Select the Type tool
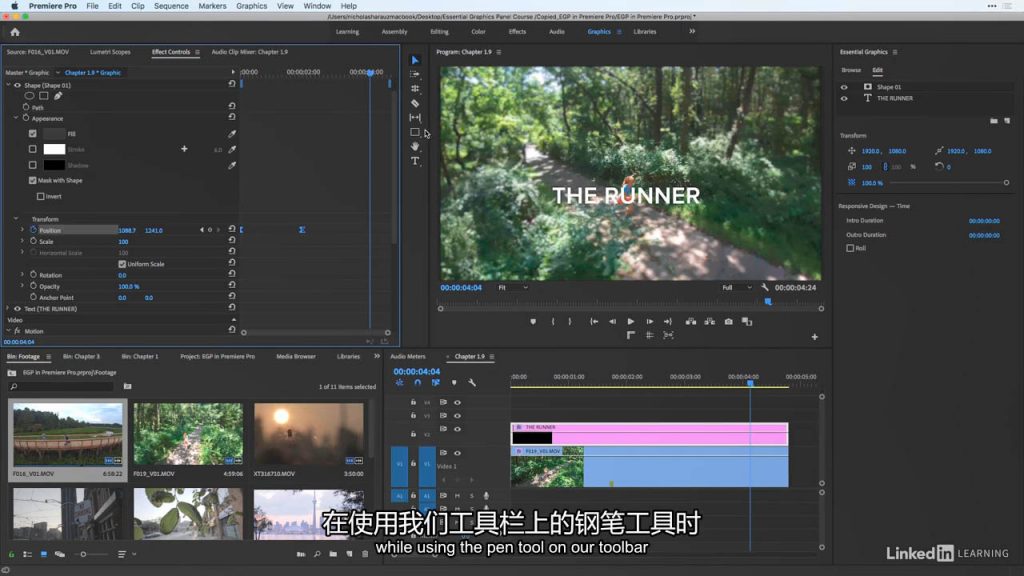 [x=415, y=161]
